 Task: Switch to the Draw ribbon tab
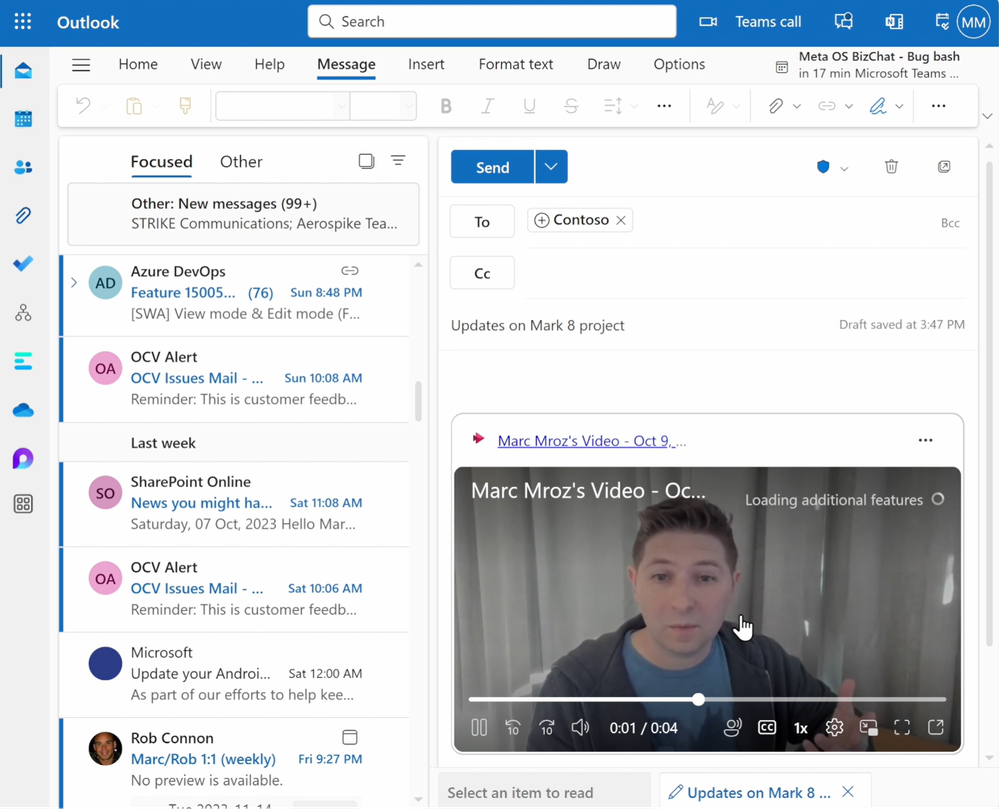pyautogui.click(x=603, y=64)
